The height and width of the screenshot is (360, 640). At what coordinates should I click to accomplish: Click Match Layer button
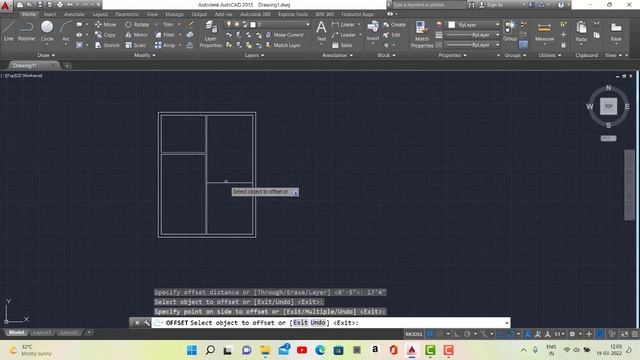click(283, 45)
